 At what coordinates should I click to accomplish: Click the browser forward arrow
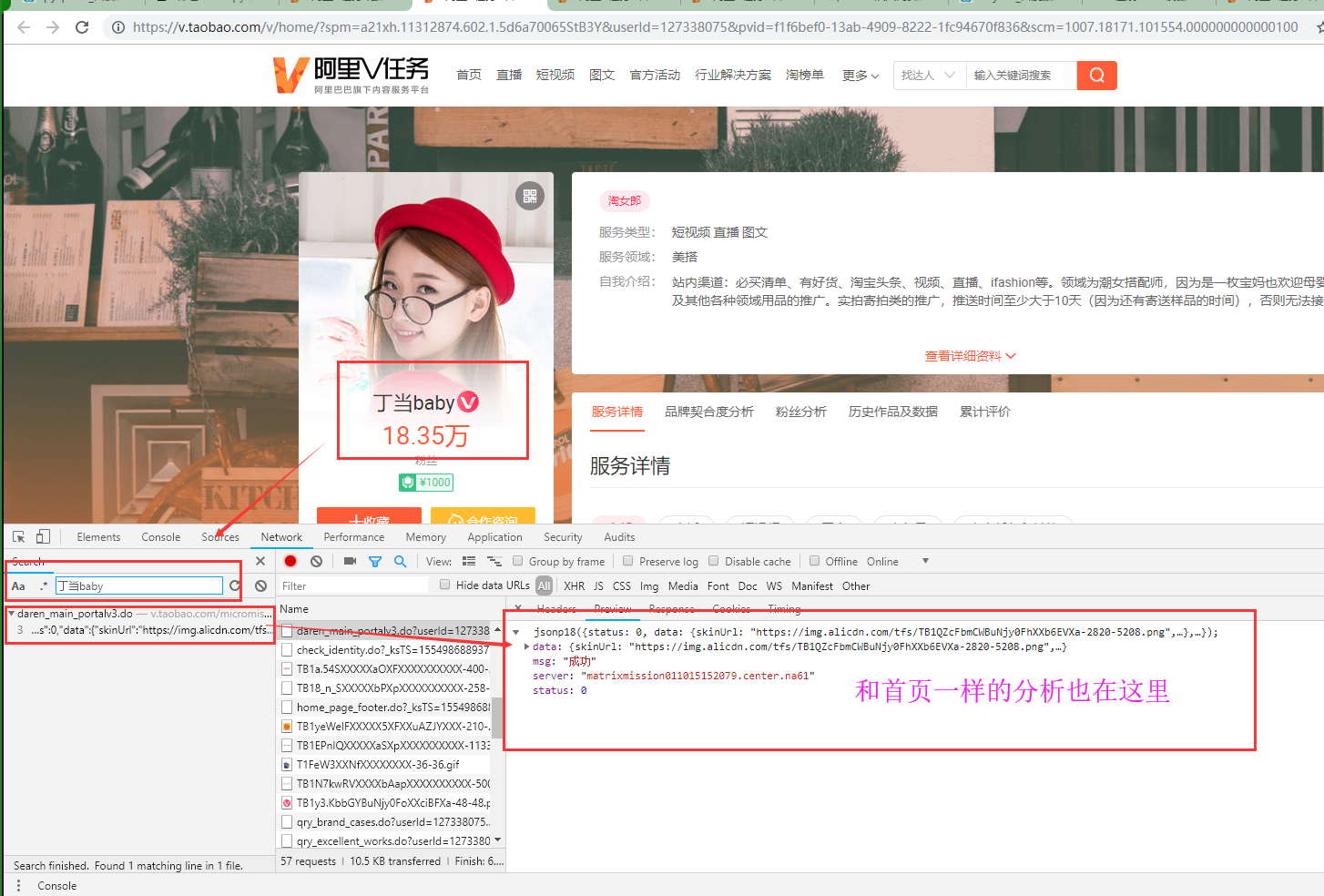coord(53,27)
